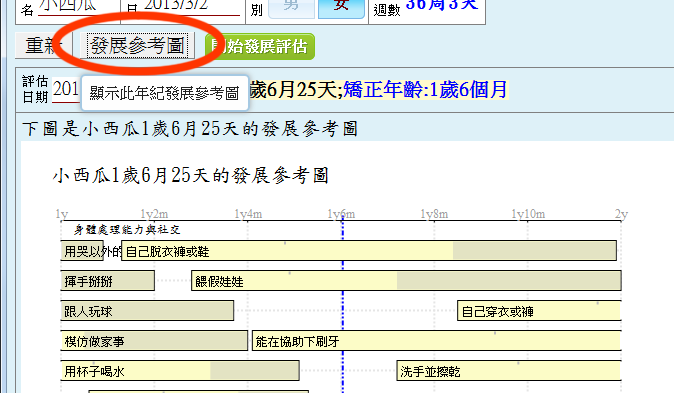The height and width of the screenshot is (393, 674).
Task: Click the 跟人玩球 milestone bar
Action: click(147, 311)
